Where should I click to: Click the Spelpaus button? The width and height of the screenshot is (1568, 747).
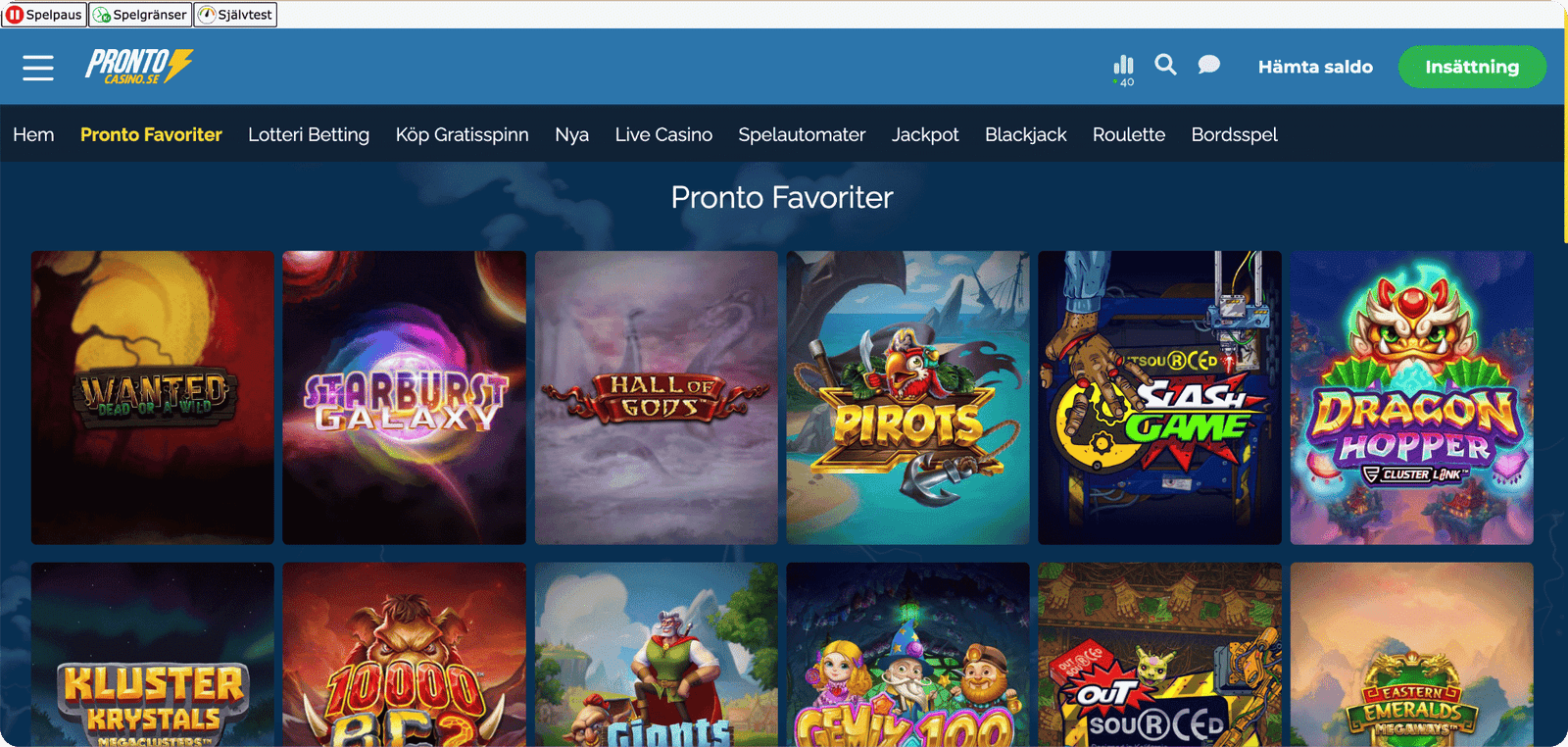(x=44, y=15)
